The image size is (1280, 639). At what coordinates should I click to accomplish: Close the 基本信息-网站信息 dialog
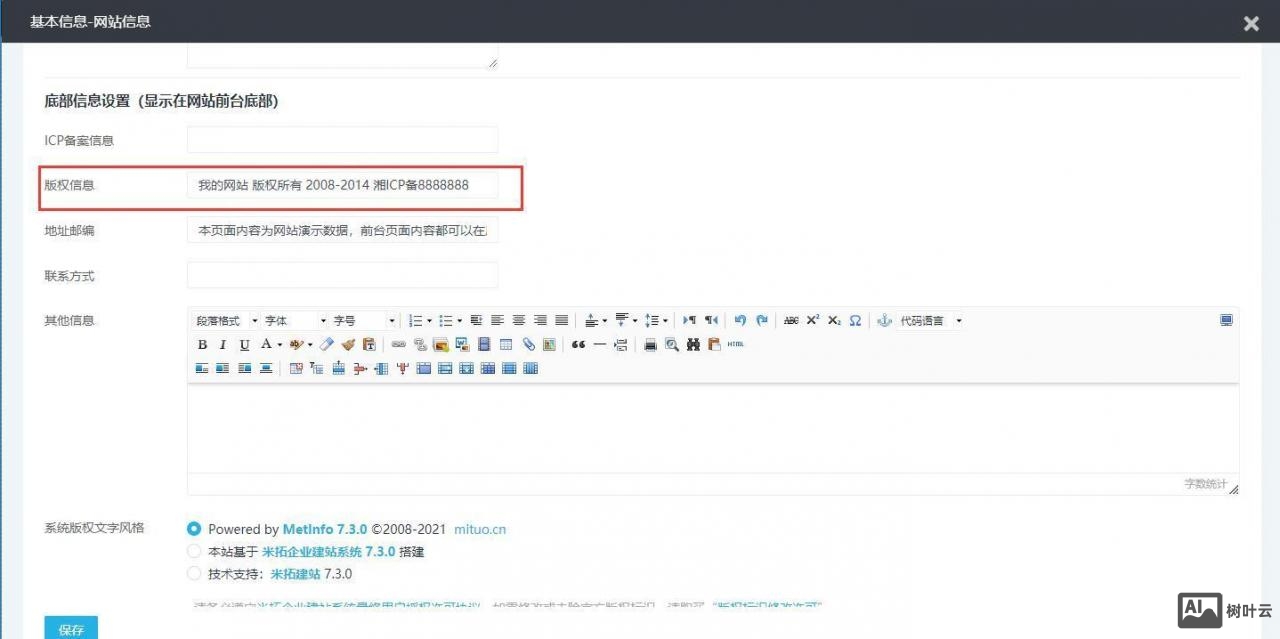tap(1250, 23)
